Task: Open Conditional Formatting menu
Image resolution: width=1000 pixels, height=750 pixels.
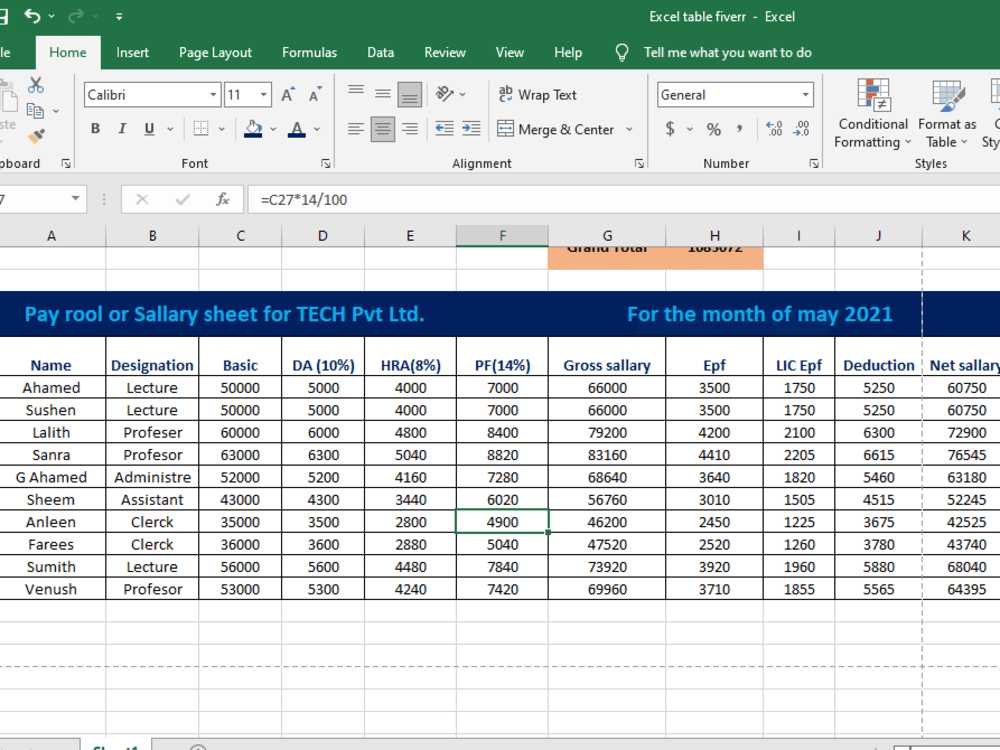Action: pos(873,114)
